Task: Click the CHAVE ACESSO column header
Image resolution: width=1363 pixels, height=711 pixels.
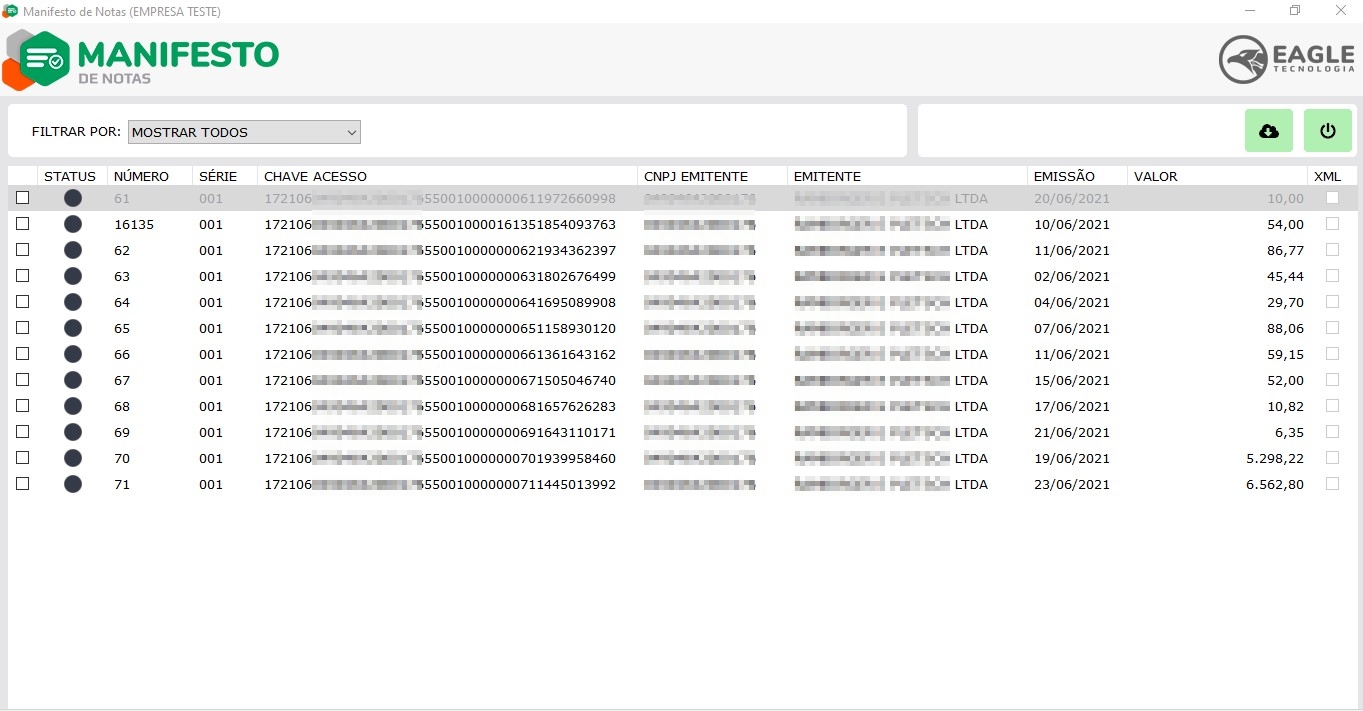Action: click(x=315, y=176)
